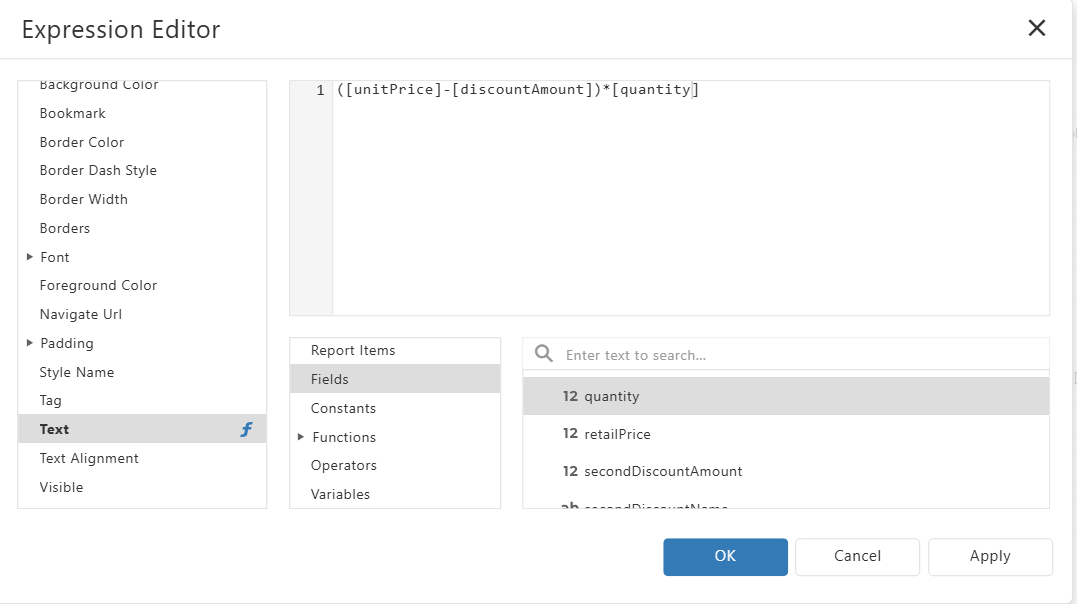Cancel the expression changes

tap(857, 557)
